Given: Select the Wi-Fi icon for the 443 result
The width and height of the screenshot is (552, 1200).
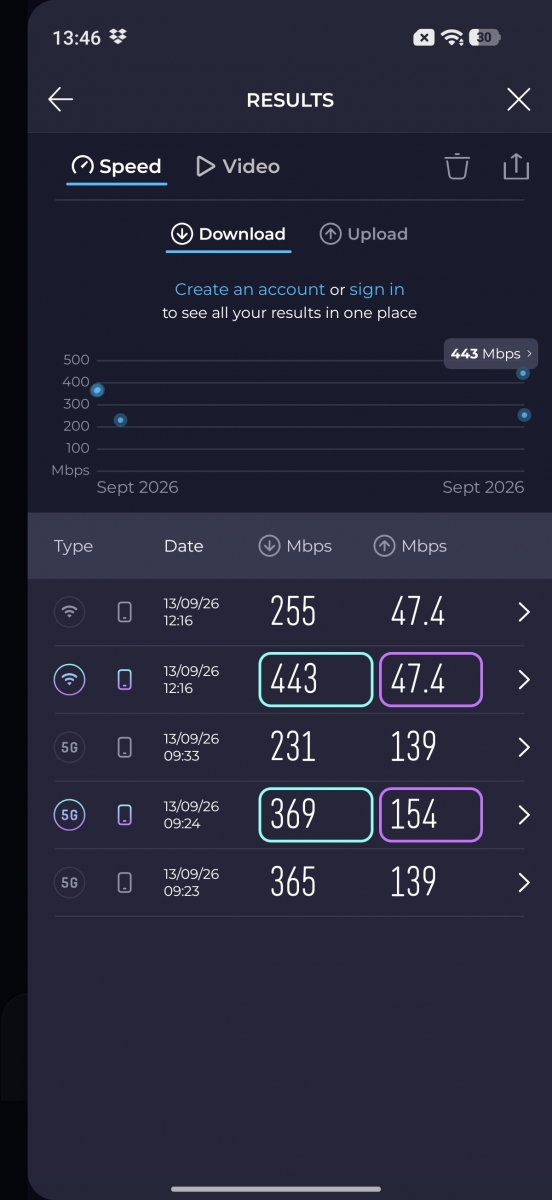Looking at the screenshot, I should pyautogui.click(x=69, y=680).
